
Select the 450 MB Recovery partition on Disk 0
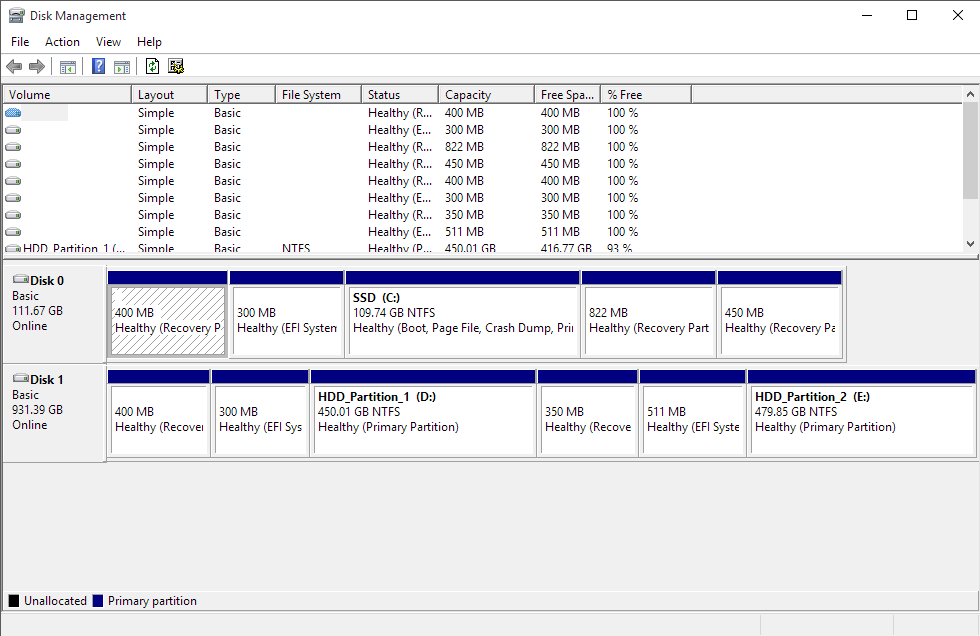point(781,315)
